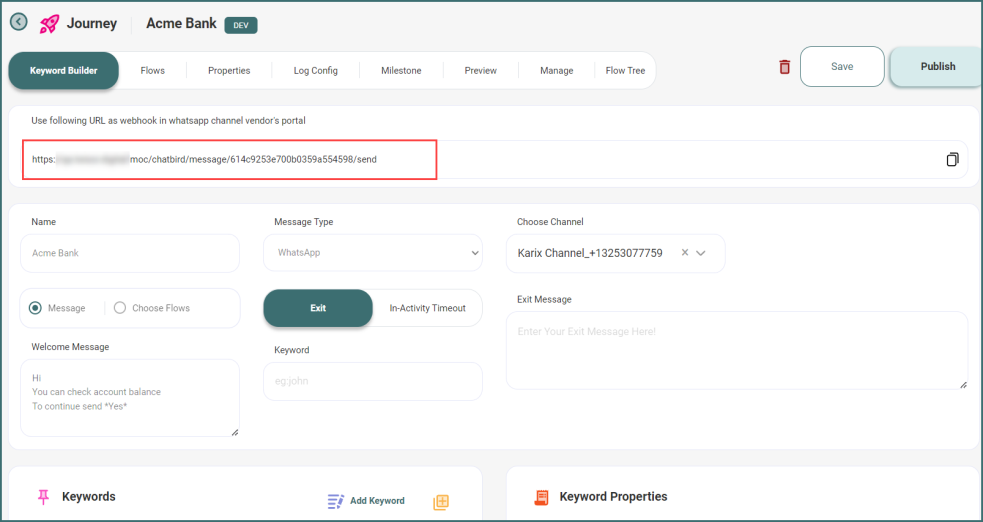The image size is (983, 522).
Task: Click the Publish button
Action: pos(937,67)
